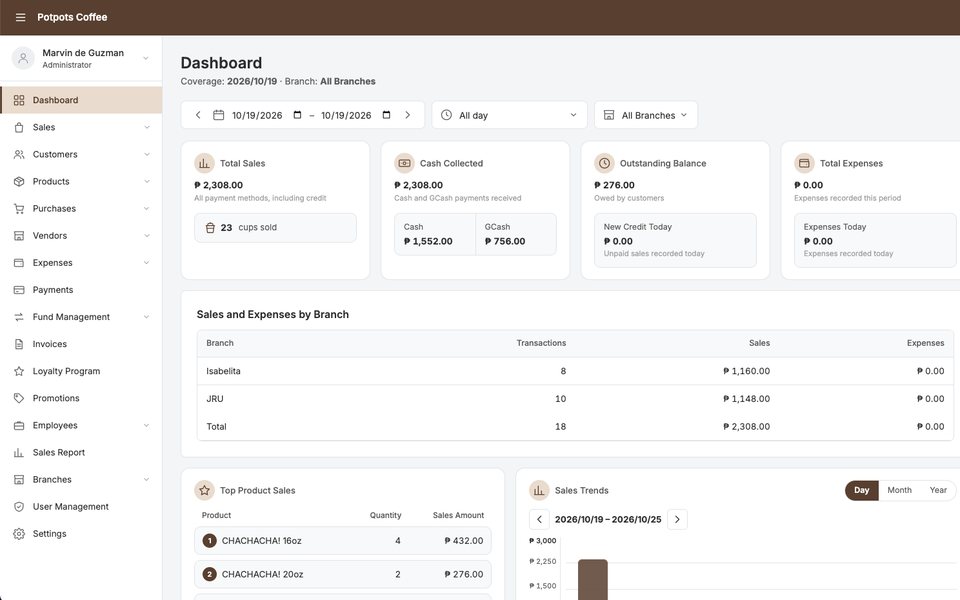
Task: Click the Purchases cart icon
Action: coord(19,208)
